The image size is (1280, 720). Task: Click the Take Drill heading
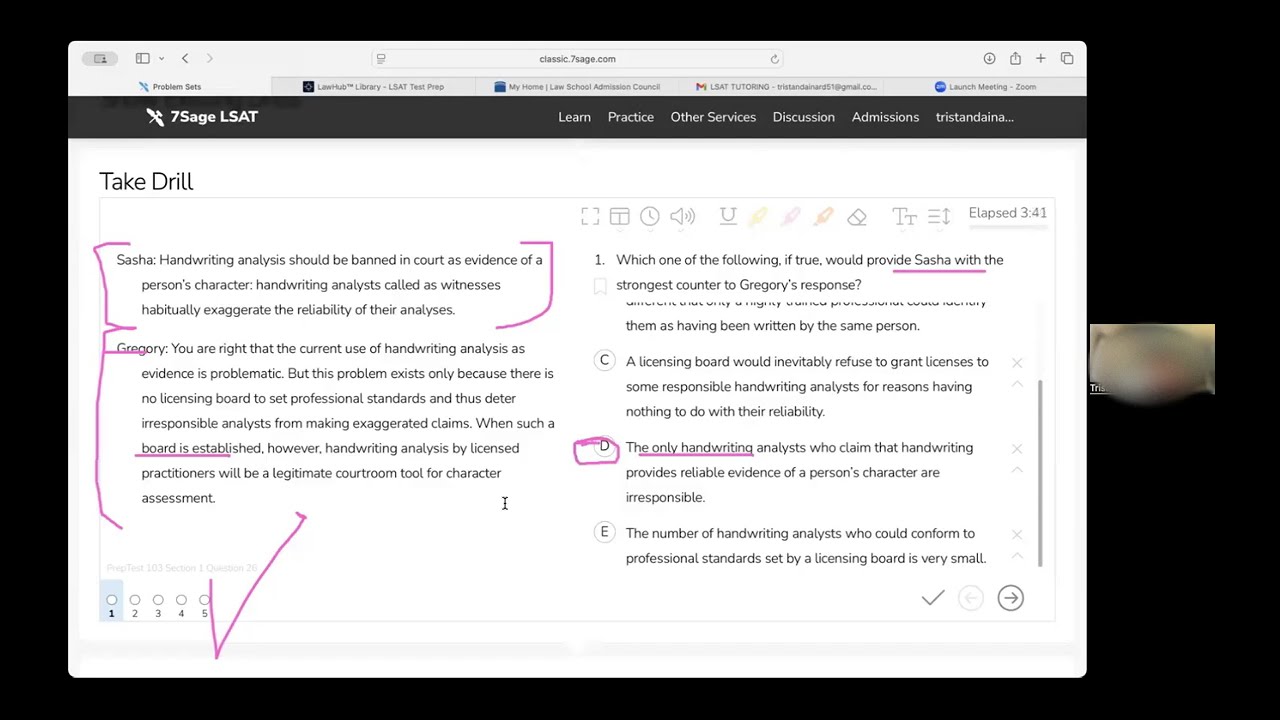pos(146,182)
